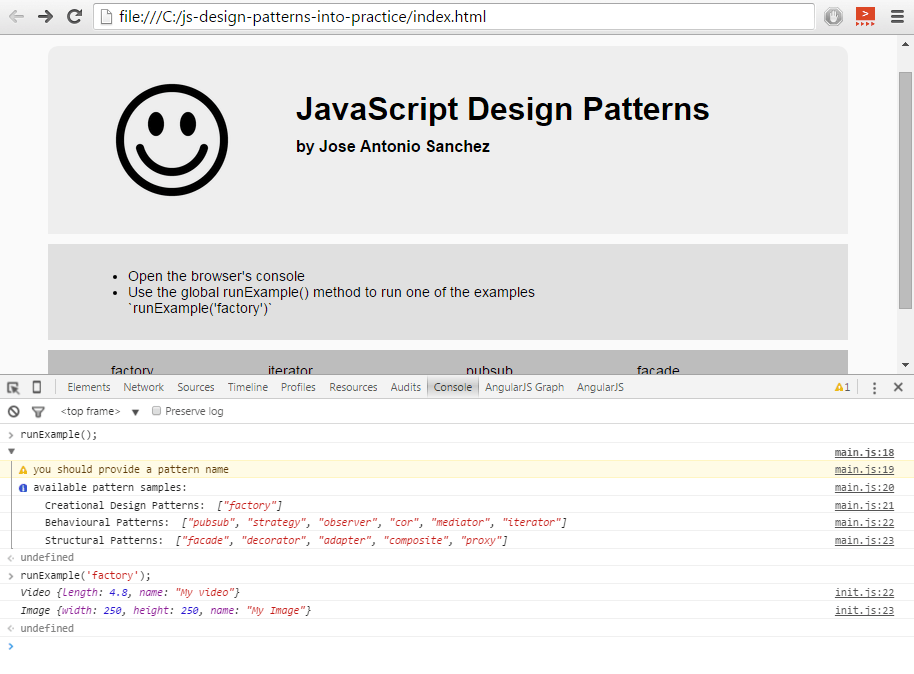Open the Chrome menu
This screenshot has height=674, width=914.
click(x=896, y=16)
